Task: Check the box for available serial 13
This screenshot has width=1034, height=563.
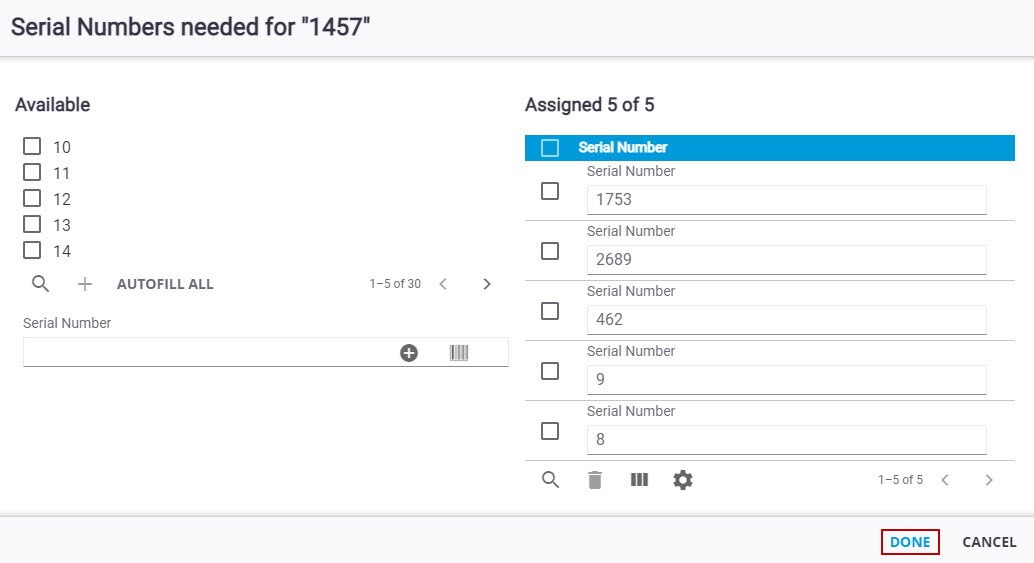Action: [32, 225]
